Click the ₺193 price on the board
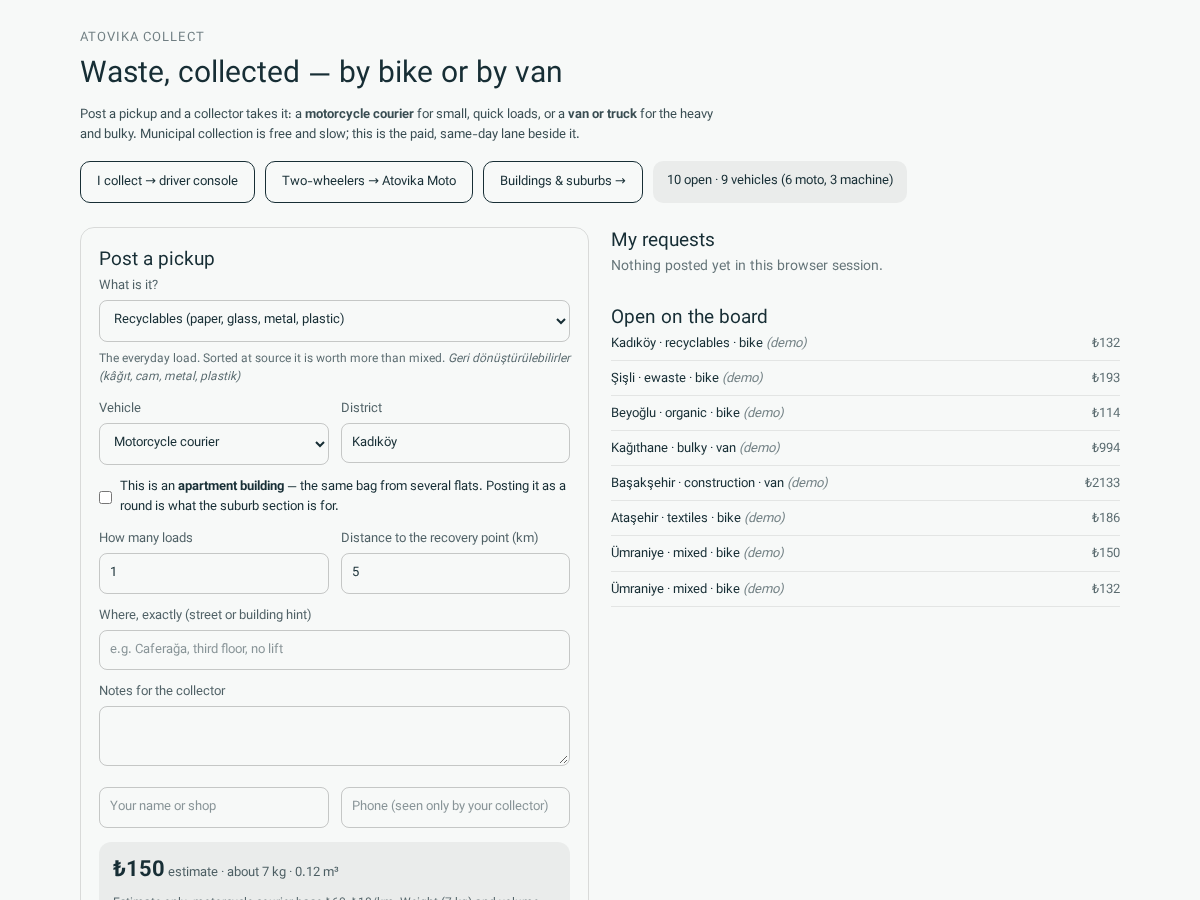 point(1105,378)
